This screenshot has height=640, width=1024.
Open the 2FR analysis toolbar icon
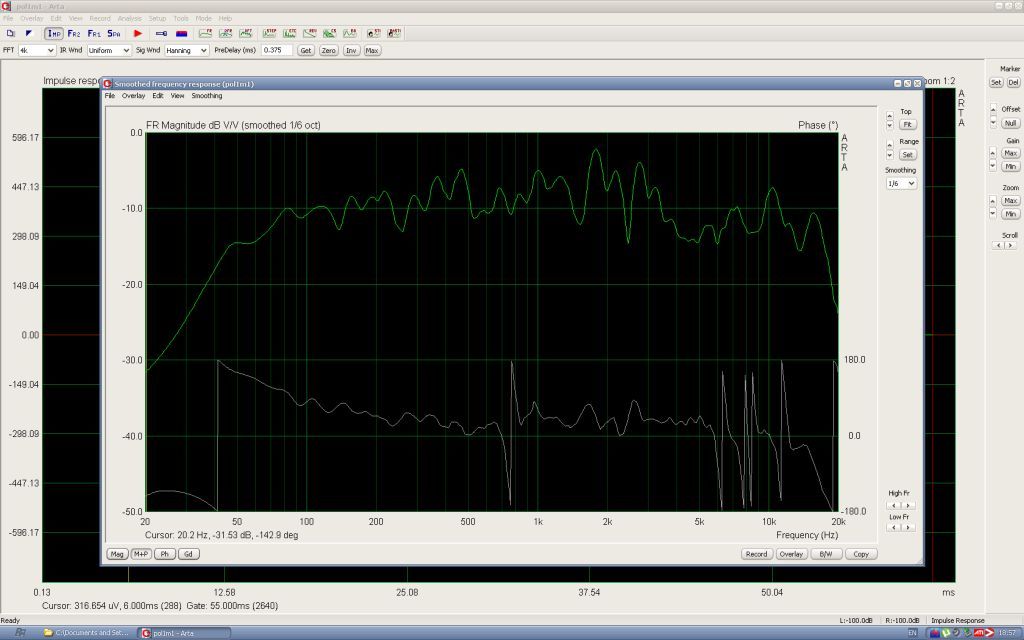[226, 33]
